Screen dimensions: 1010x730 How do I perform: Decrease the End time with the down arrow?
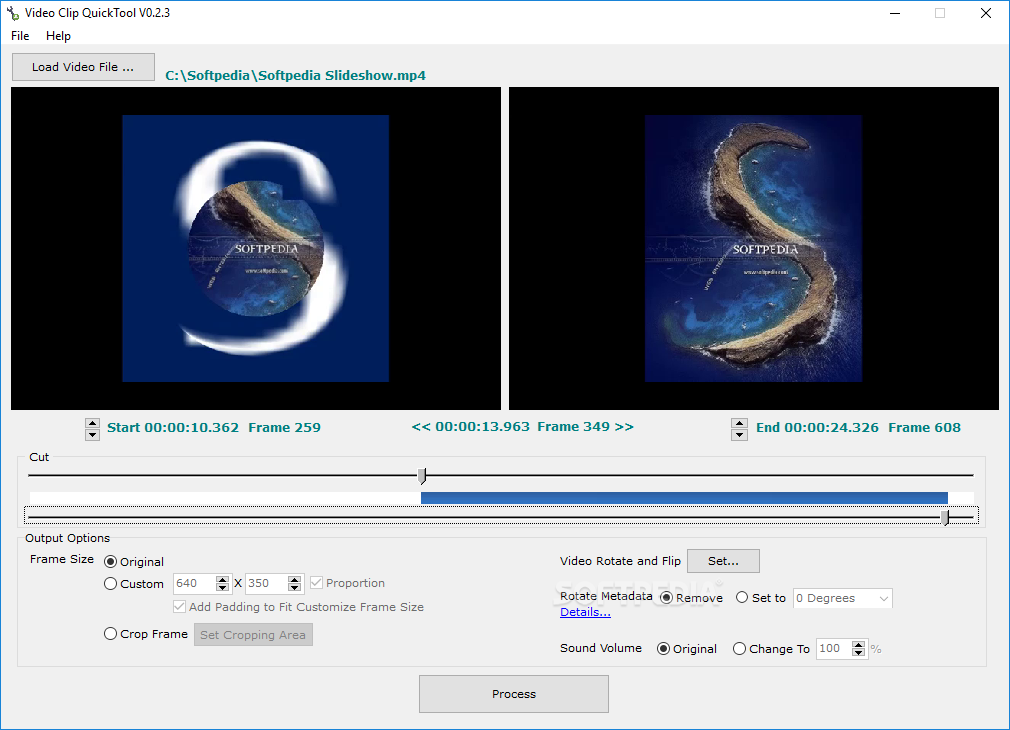(739, 435)
